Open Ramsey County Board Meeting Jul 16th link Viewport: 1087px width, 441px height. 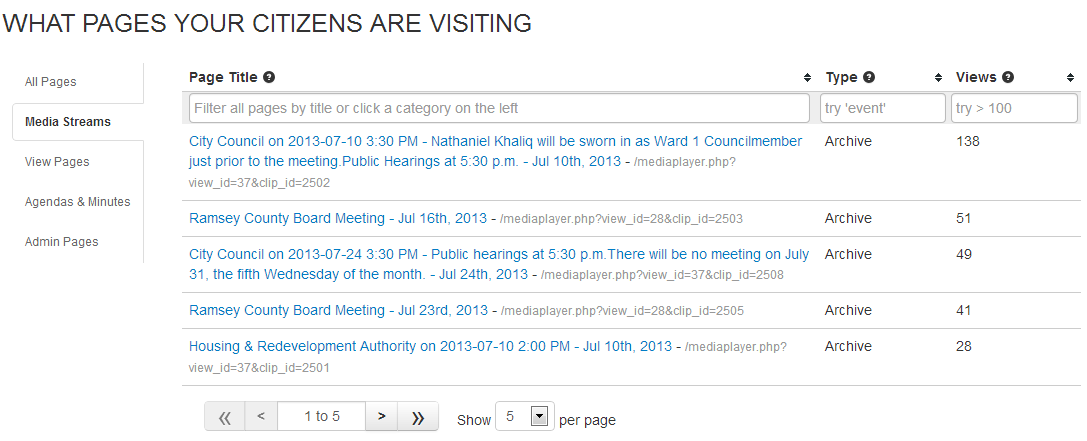(337, 218)
